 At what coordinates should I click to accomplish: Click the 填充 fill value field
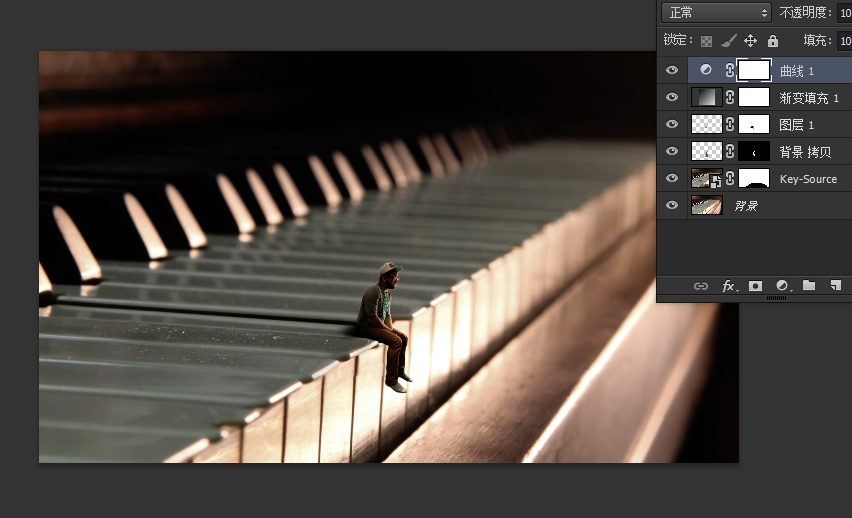[x=844, y=41]
